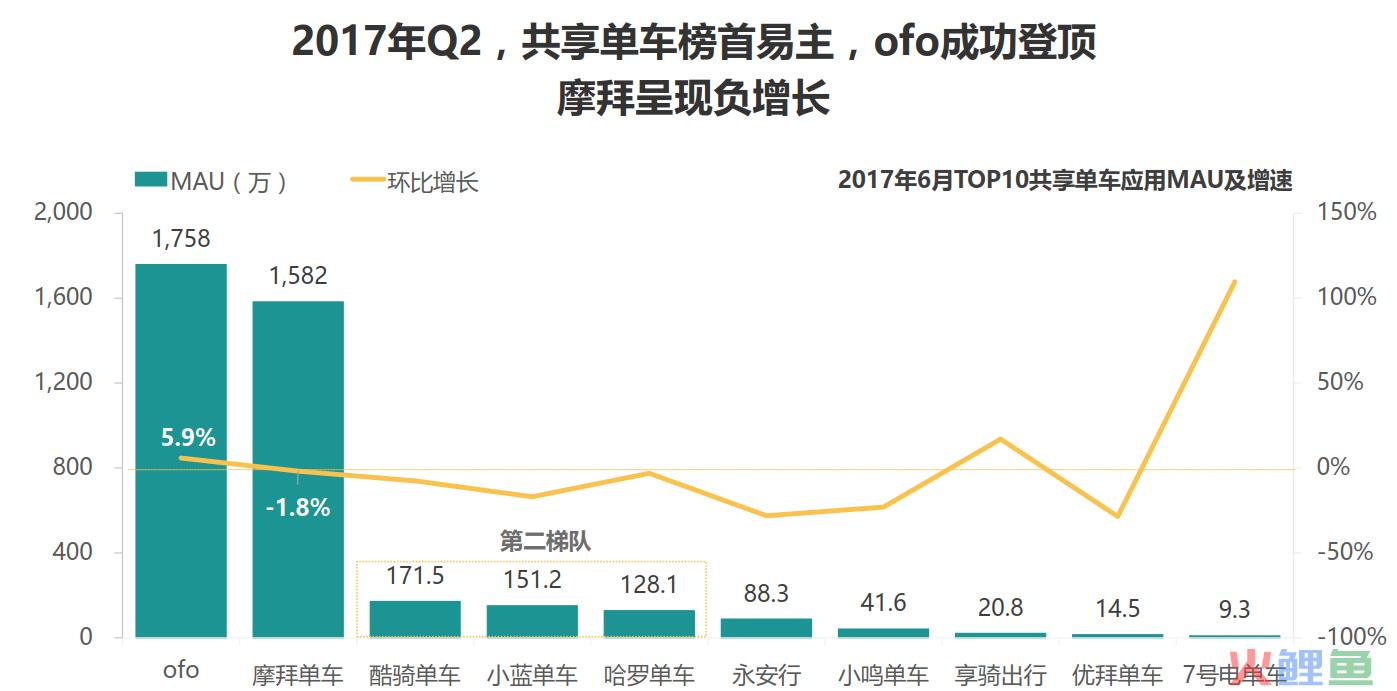Click the 2017年6月TOP10 subtitle text

pos(1066,181)
